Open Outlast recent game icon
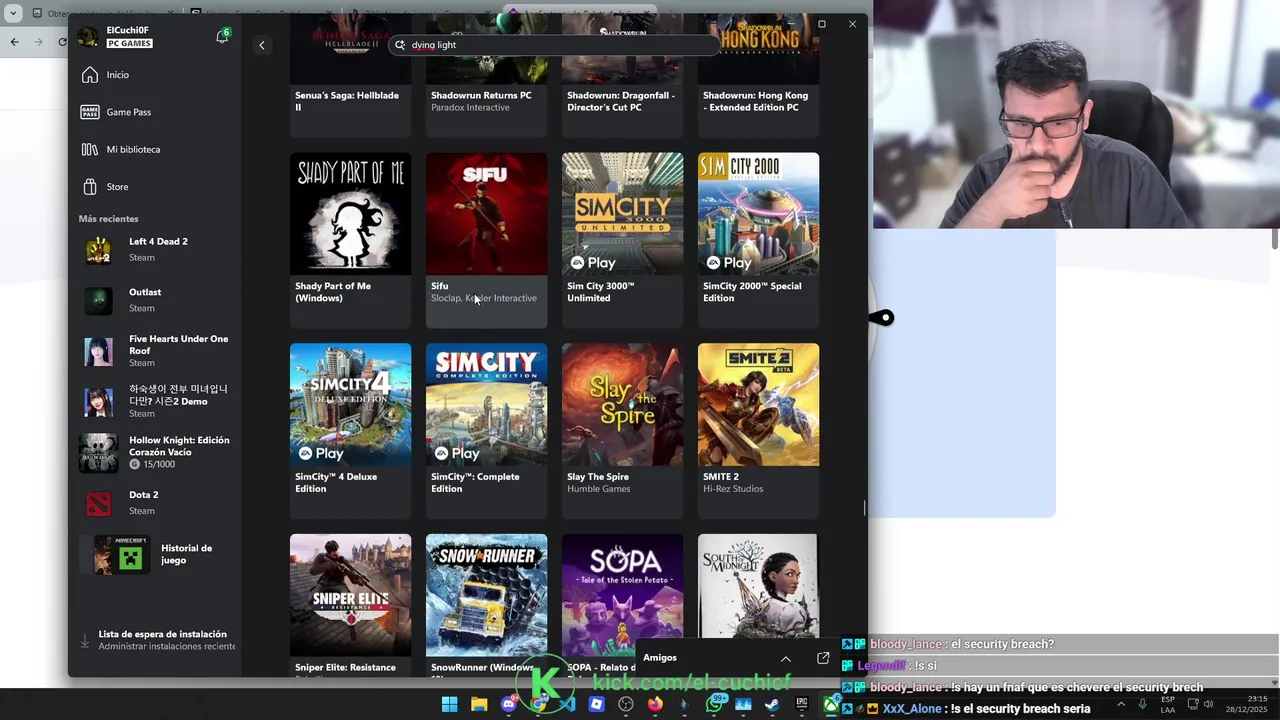The height and width of the screenshot is (720, 1280). pyautogui.click(x=98, y=300)
